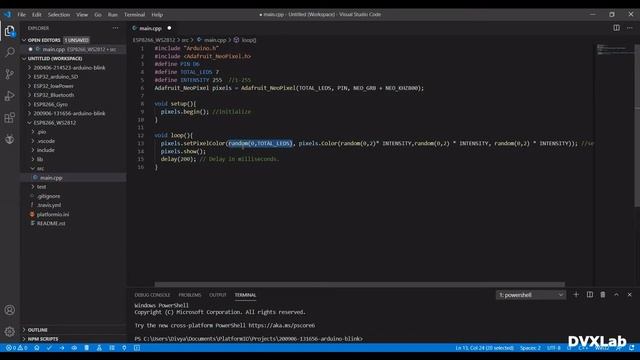
Task: Open the Help menu
Action: coord(157,14)
